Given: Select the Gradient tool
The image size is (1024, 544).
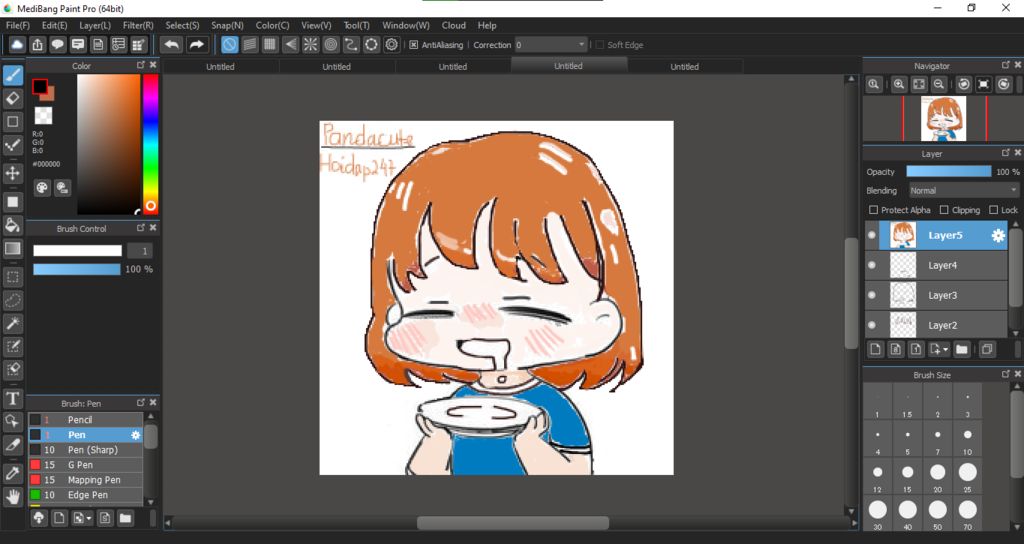Looking at the screenshot, I should [x=12, y=248].
